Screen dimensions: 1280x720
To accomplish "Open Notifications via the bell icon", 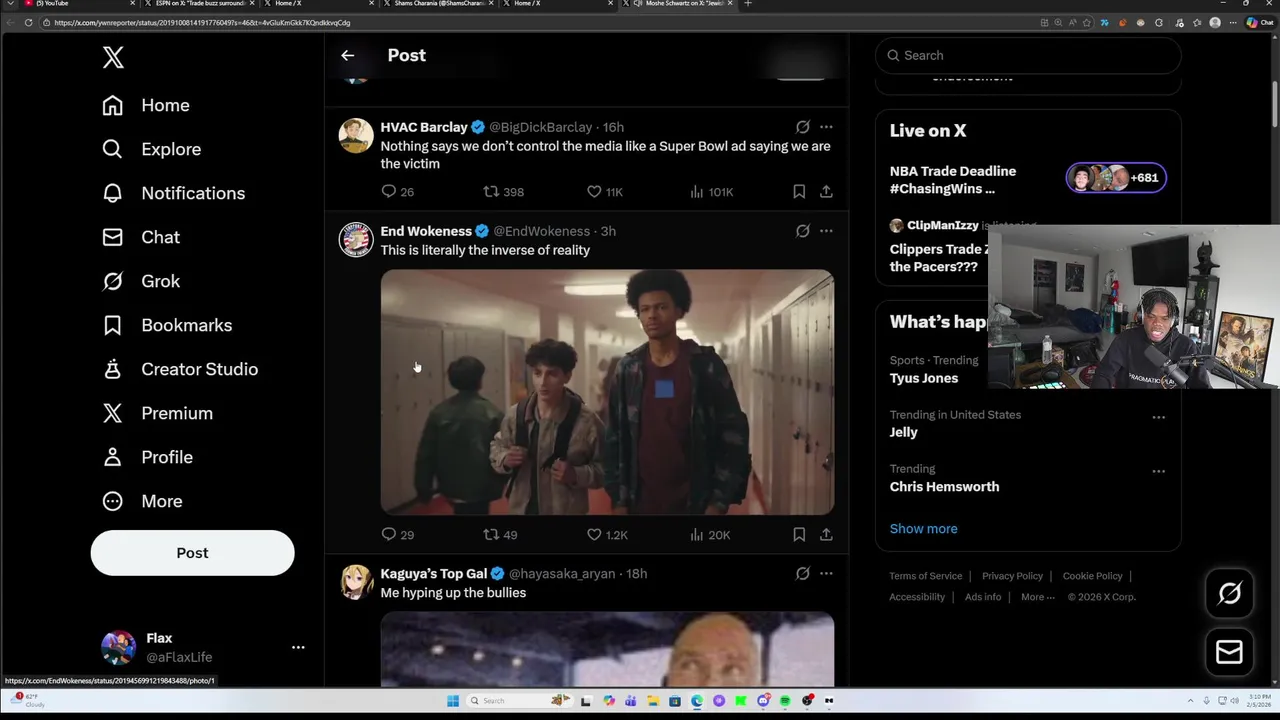I will click(x=112, y=193).
